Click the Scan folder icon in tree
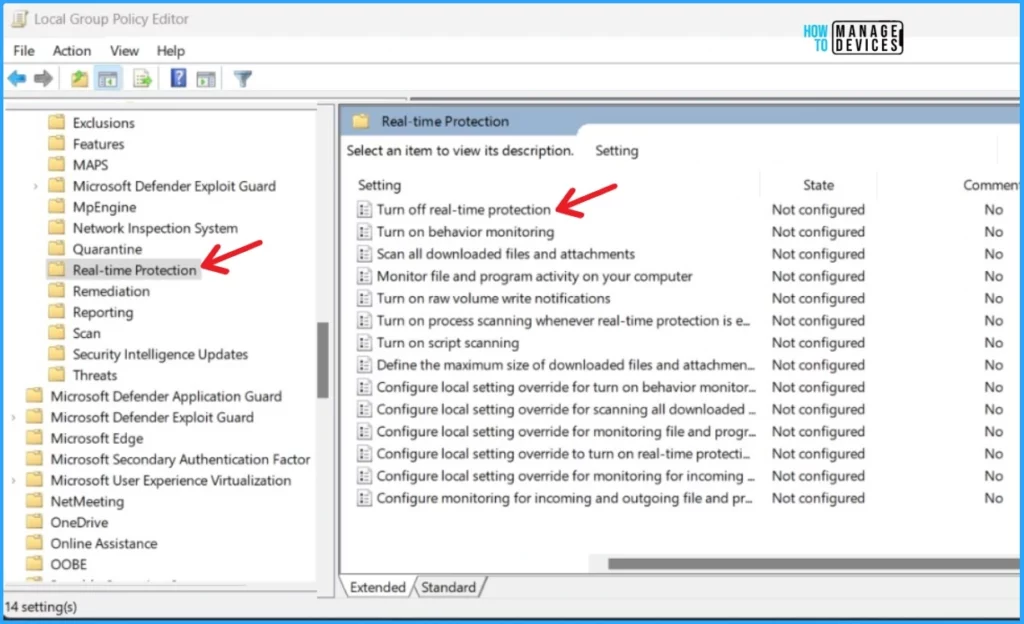The image size is (1024, 624). (x=57, y=332)
